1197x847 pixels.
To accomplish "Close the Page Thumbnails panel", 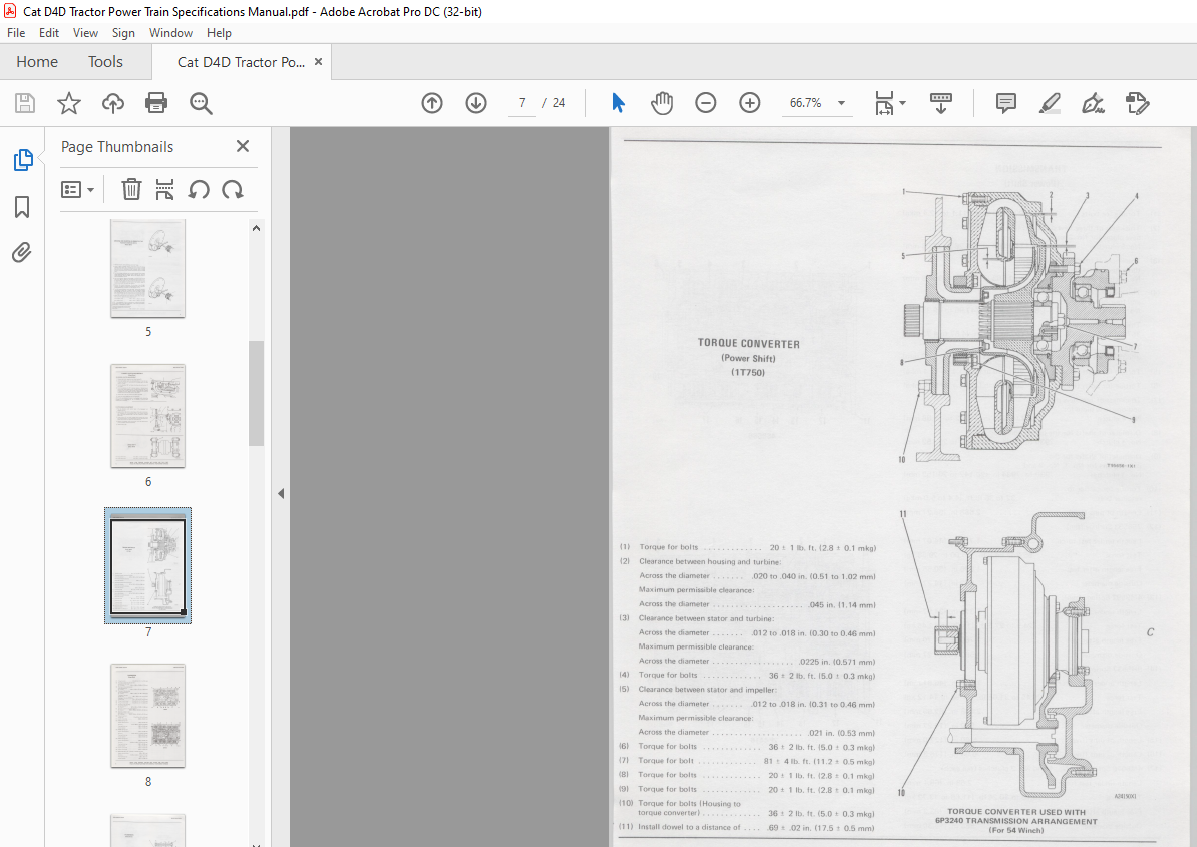I will pyautogui.click(x=243, y=146).
